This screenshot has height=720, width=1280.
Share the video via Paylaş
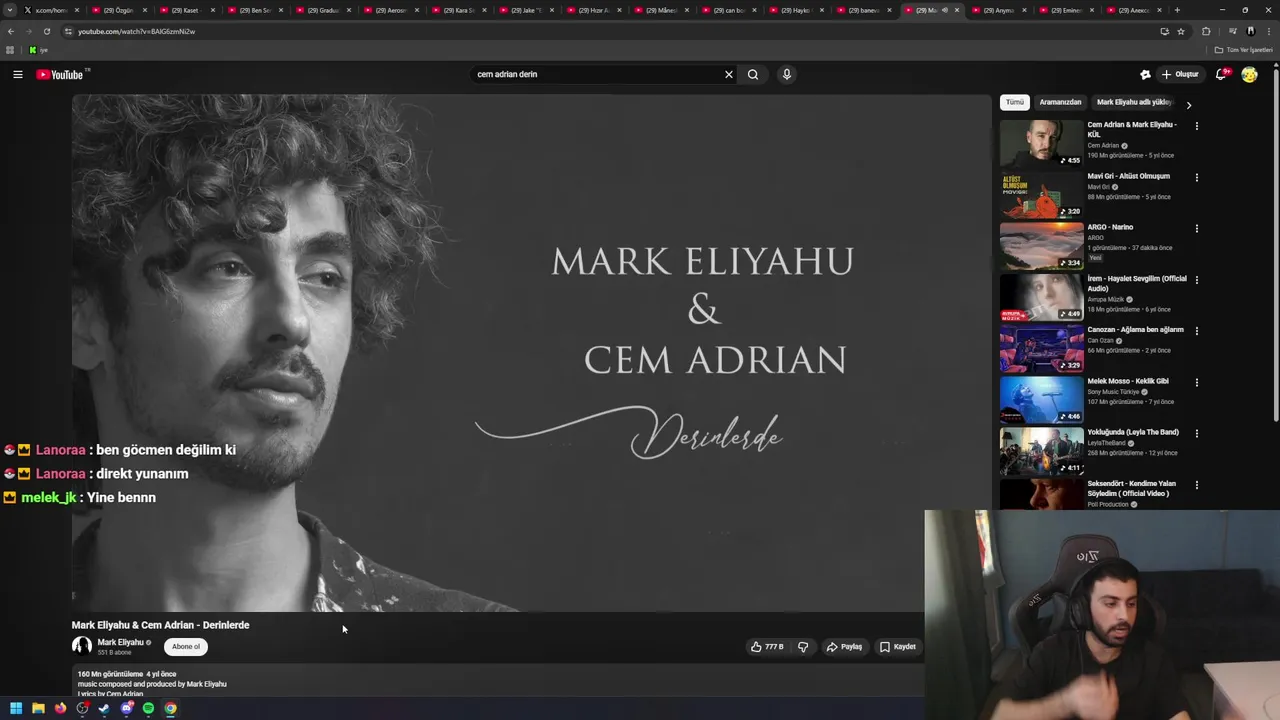tap(845, 647)
